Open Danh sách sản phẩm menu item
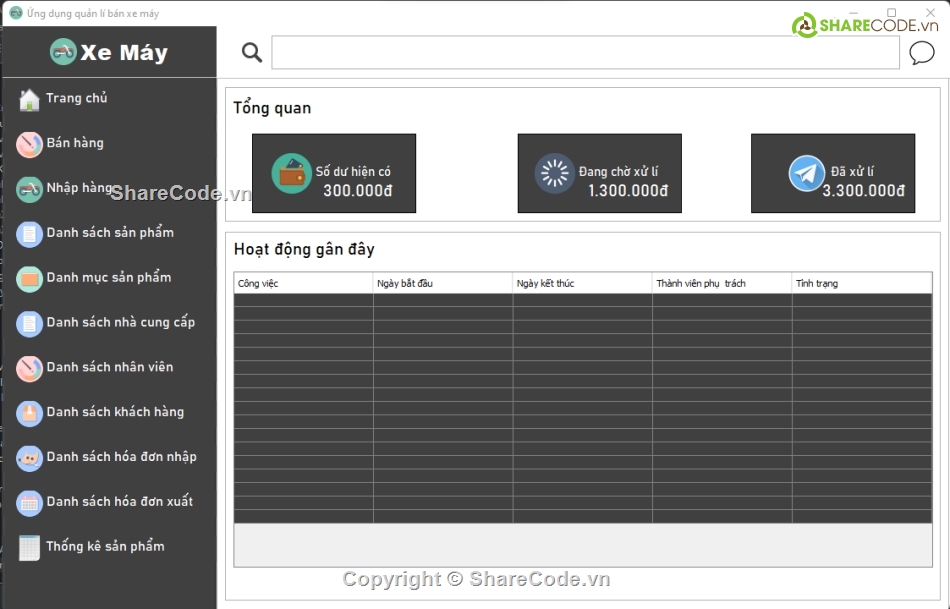Viewport: 950px width, 609px height. point(110,233)
